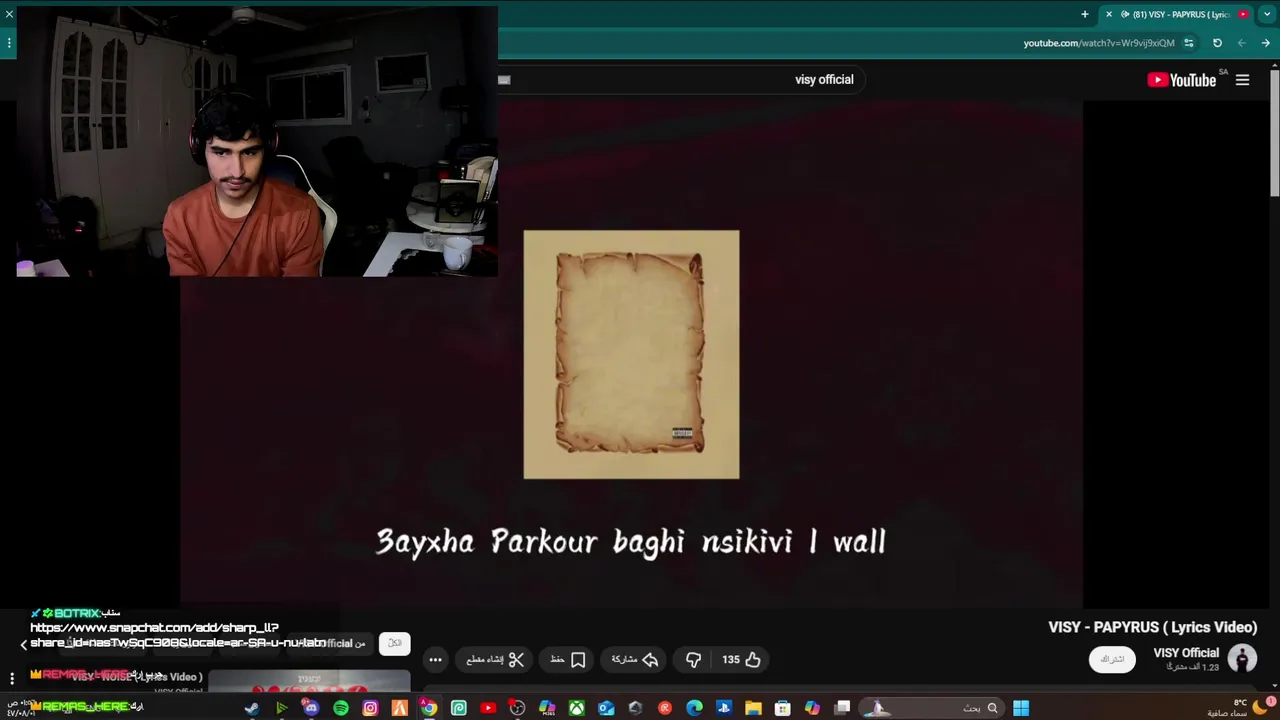Viewport: 1280px width, 720px height.
Task: Select the first filter chip above suggested videos
Action: click(395, 643)
